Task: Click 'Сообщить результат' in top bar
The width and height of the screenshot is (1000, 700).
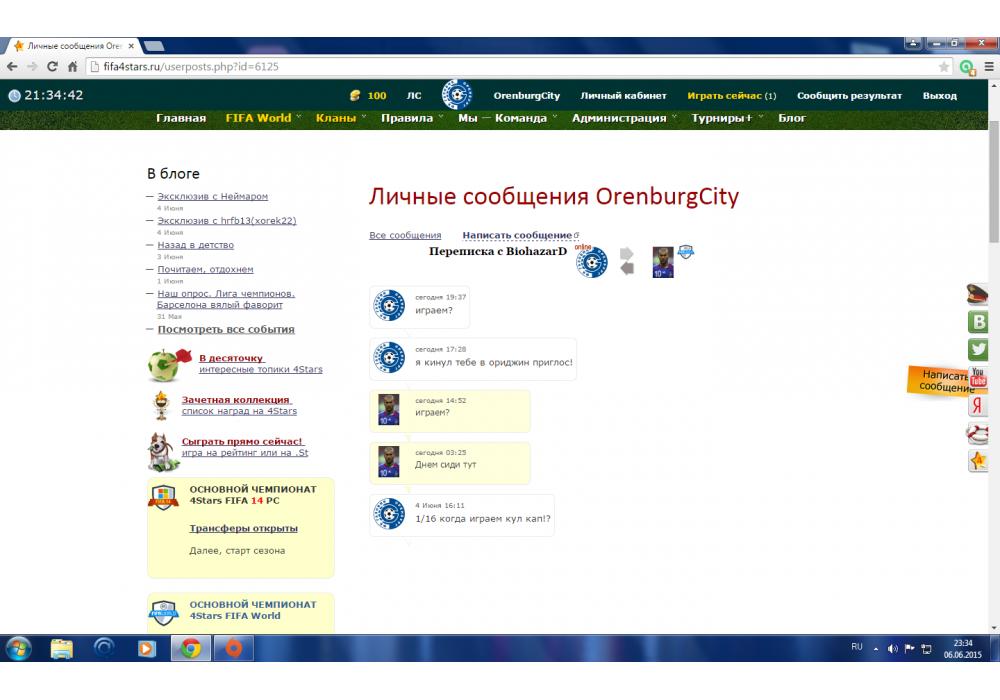Action: pyautogui.click(x=849, y=96)
